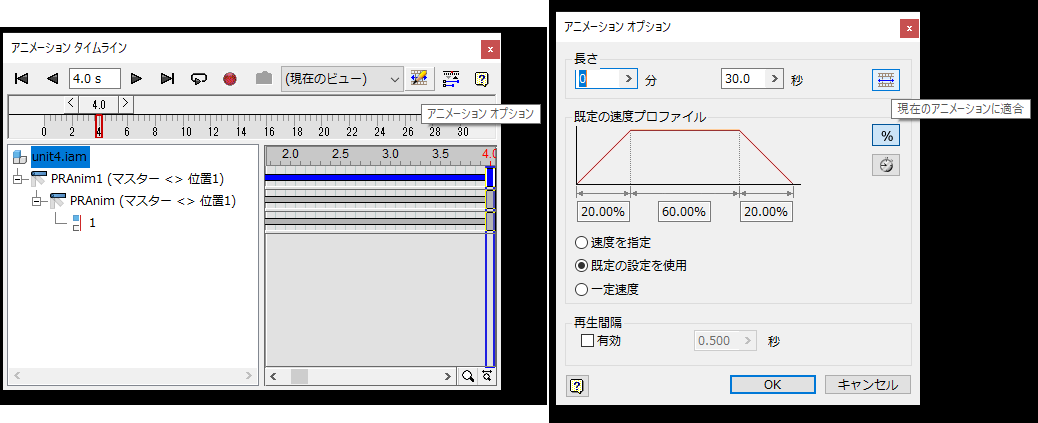Close the Animation Options dialog
This screenshot has width=1038, height=423.
coord(910,28)
